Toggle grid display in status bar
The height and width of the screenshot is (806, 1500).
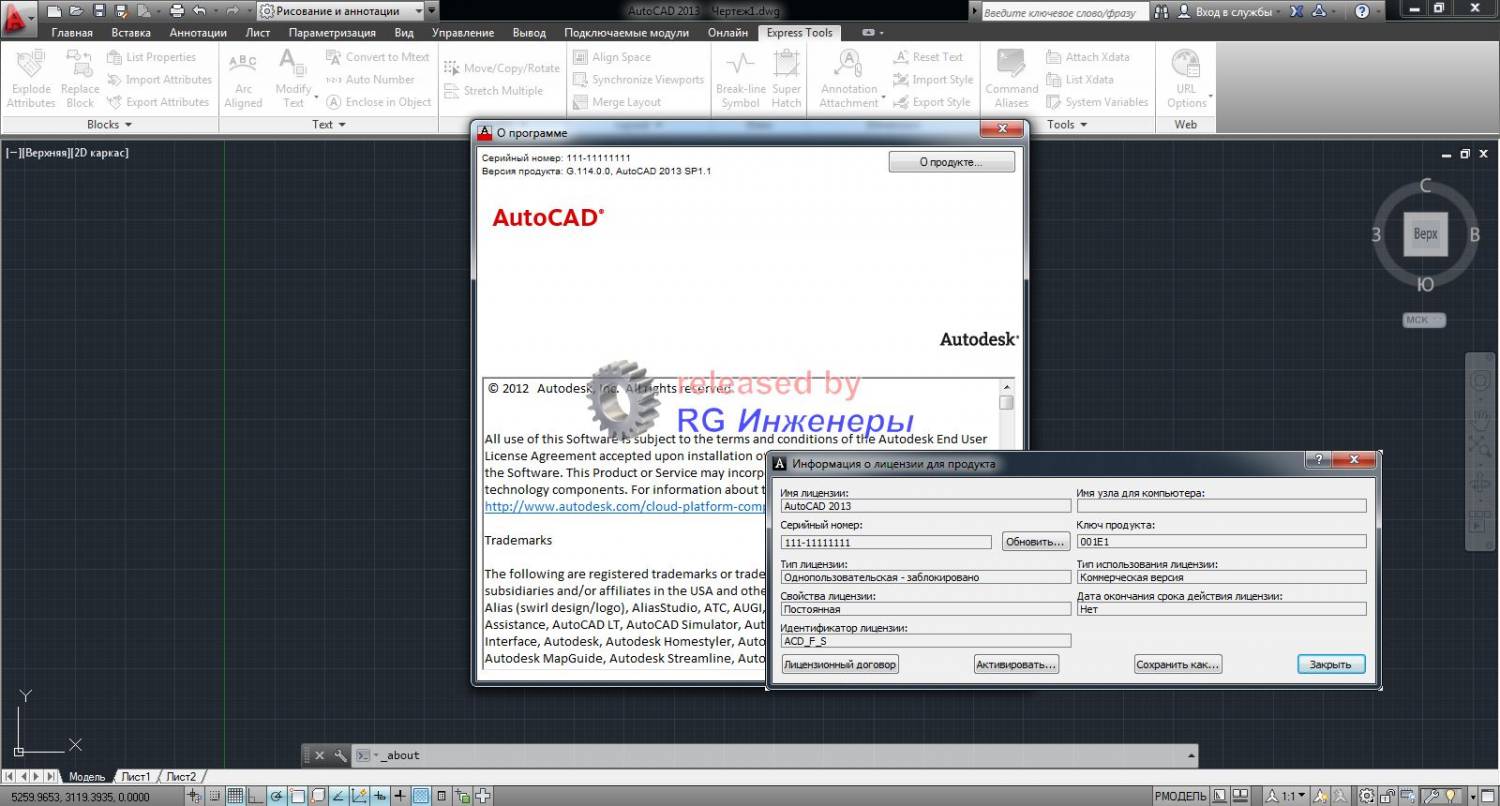click(234, 796)
